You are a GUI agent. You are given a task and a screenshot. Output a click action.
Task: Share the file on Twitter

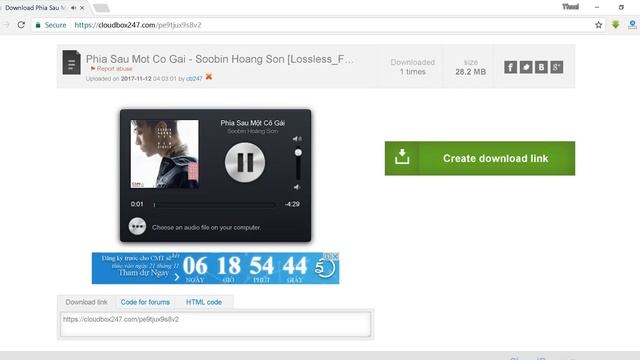[x=526, y=67]
